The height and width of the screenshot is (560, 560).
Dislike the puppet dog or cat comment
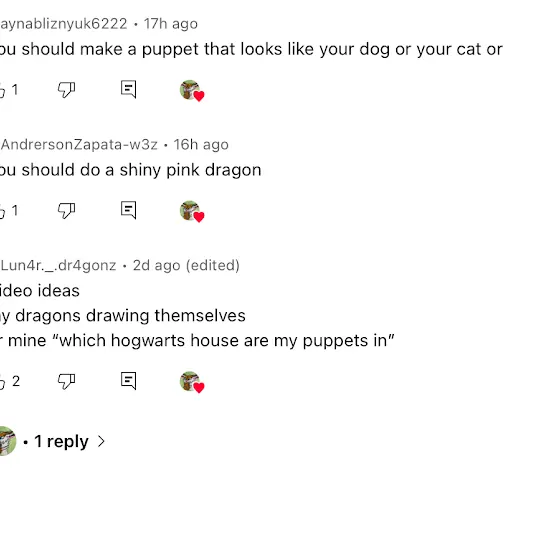click(66, 90)
